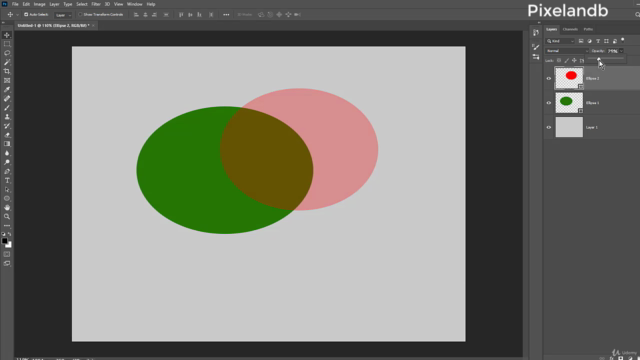Click align left edges button
640x360 pixels.
pyautogui.click(x=136, y=15)
